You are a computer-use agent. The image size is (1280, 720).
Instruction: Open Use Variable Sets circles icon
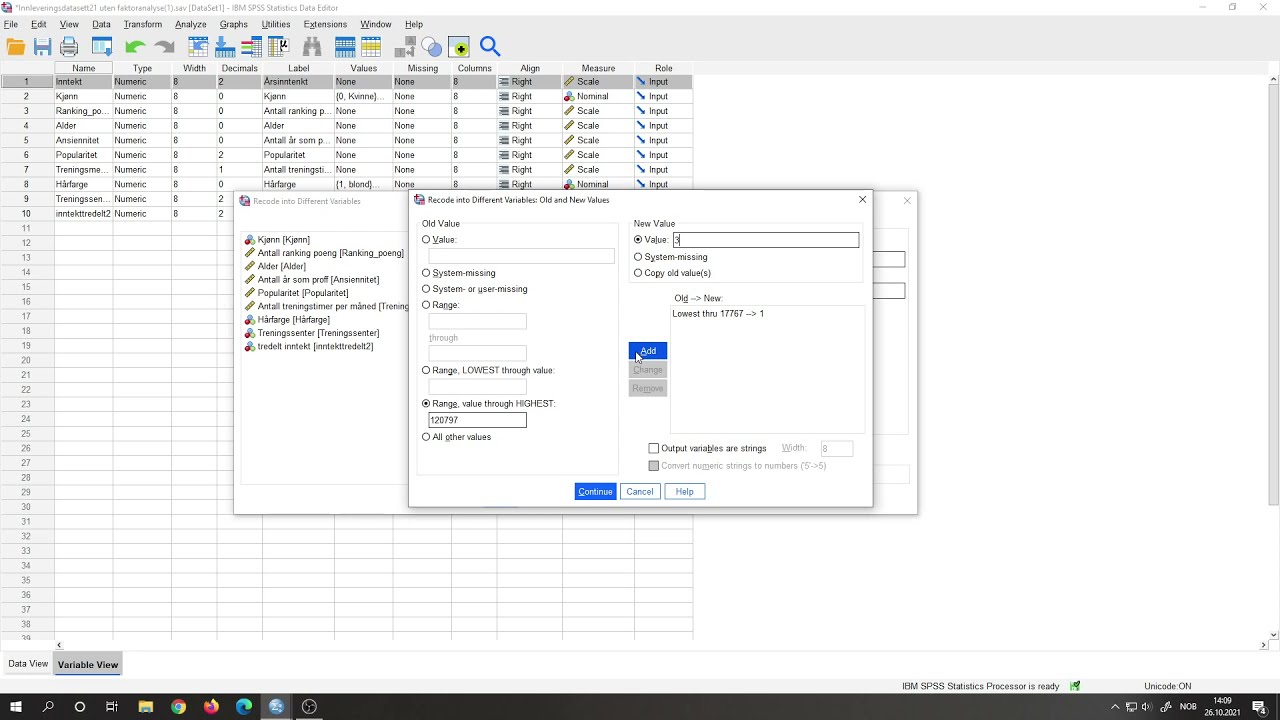[x=431, y=47]
